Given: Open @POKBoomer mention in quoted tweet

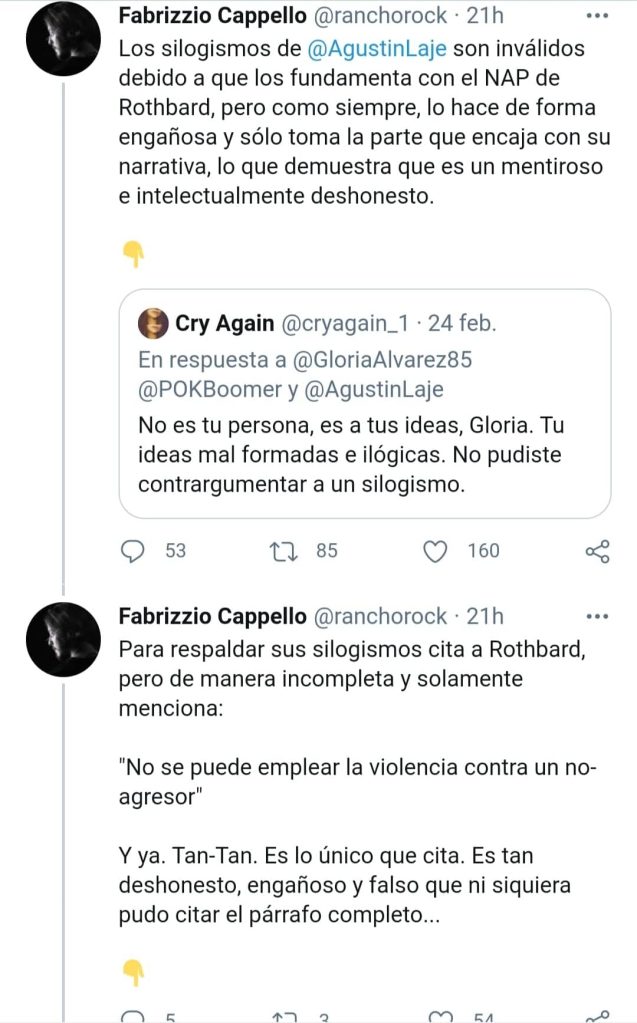Looking at the screenshot, I should (x=210, y=389).
